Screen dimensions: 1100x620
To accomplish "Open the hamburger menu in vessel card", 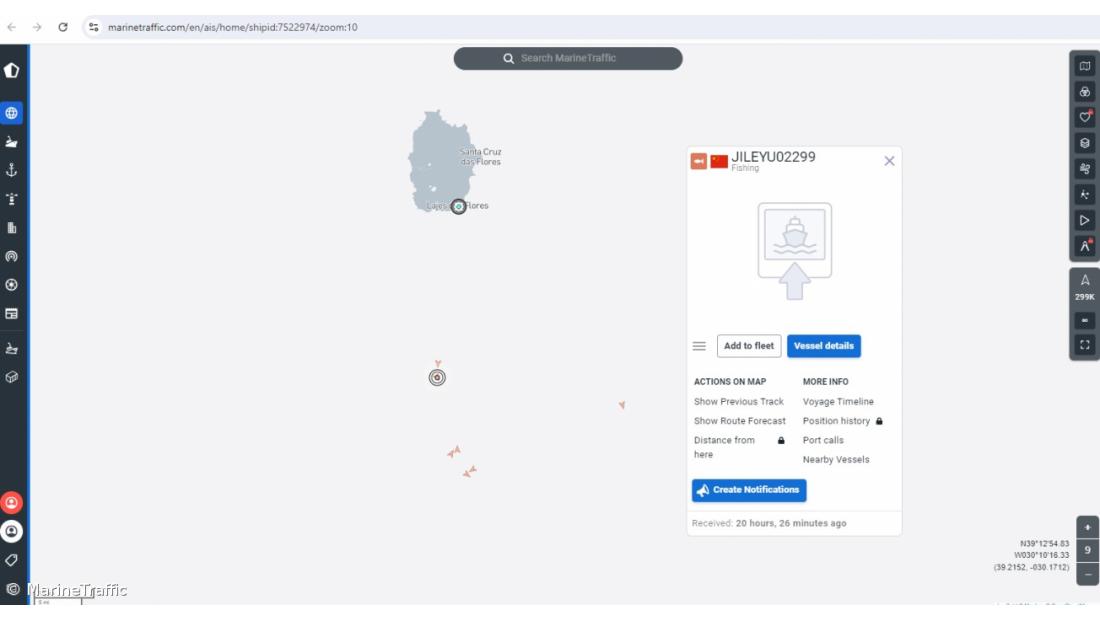I will pos(700,346).
